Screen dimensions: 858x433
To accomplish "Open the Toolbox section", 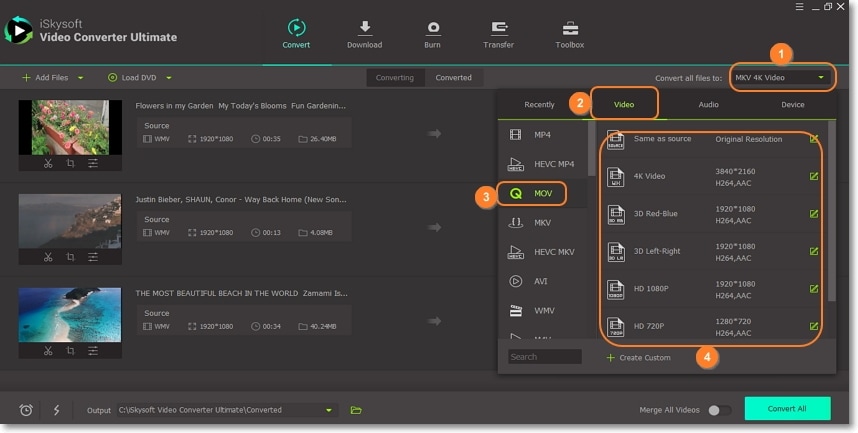I will (570, 34).
